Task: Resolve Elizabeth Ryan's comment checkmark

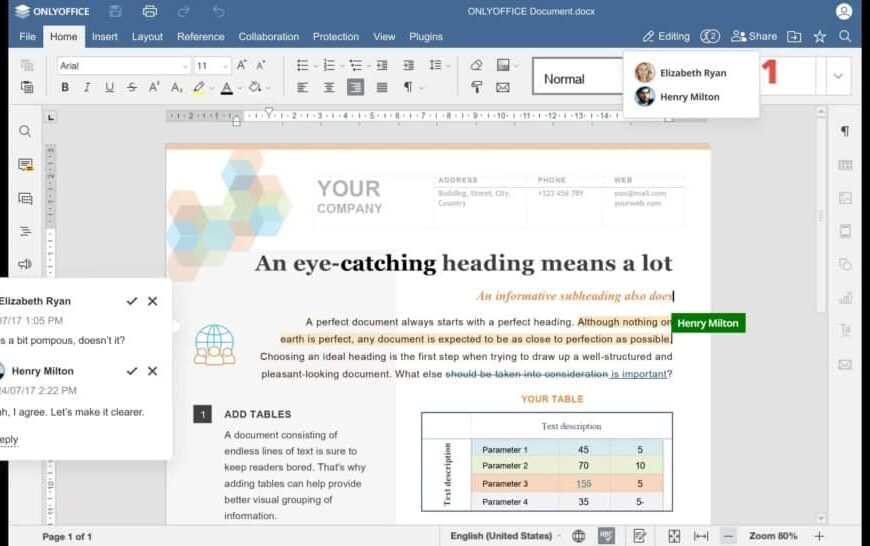Action: point(131,301)
